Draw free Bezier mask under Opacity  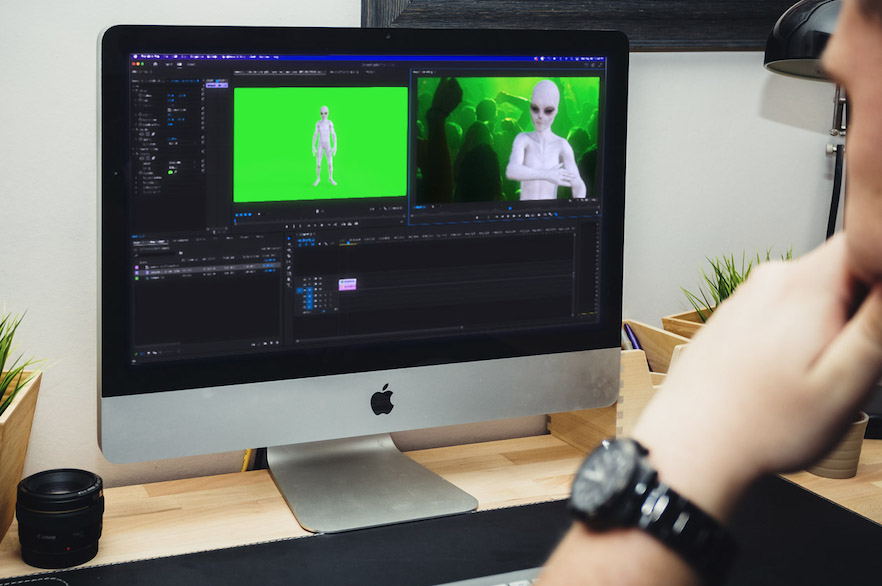pos(154,134)
